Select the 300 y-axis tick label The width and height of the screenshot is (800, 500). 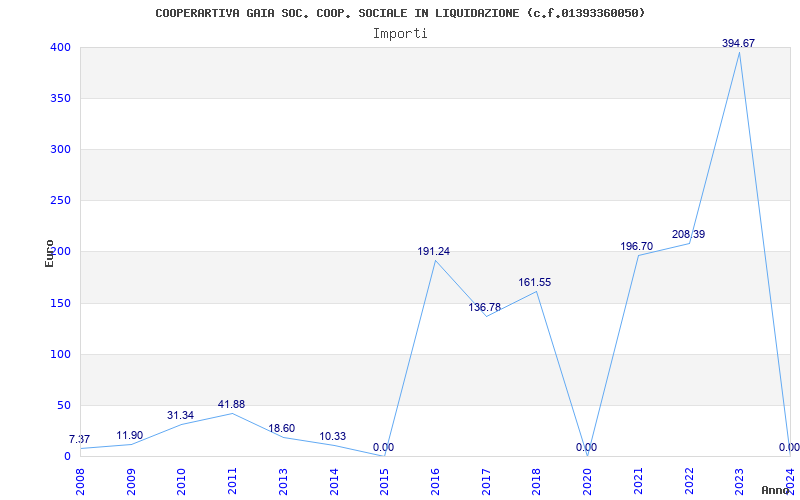click(60, 149)
